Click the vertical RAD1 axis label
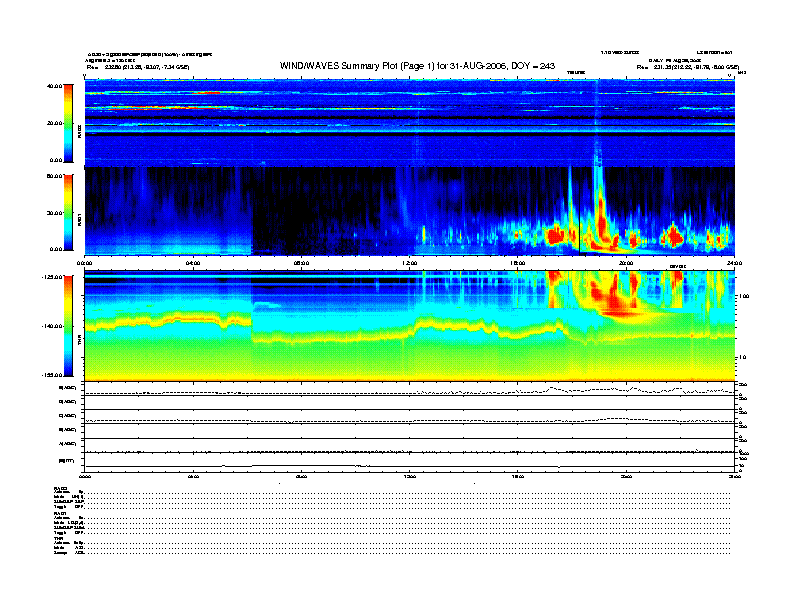This screenshot has width=792, height=612. [x=79, y=219]
